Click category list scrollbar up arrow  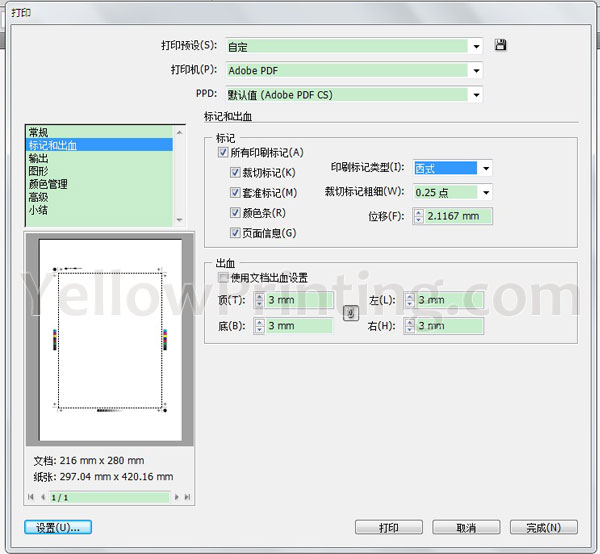point(179,132)
